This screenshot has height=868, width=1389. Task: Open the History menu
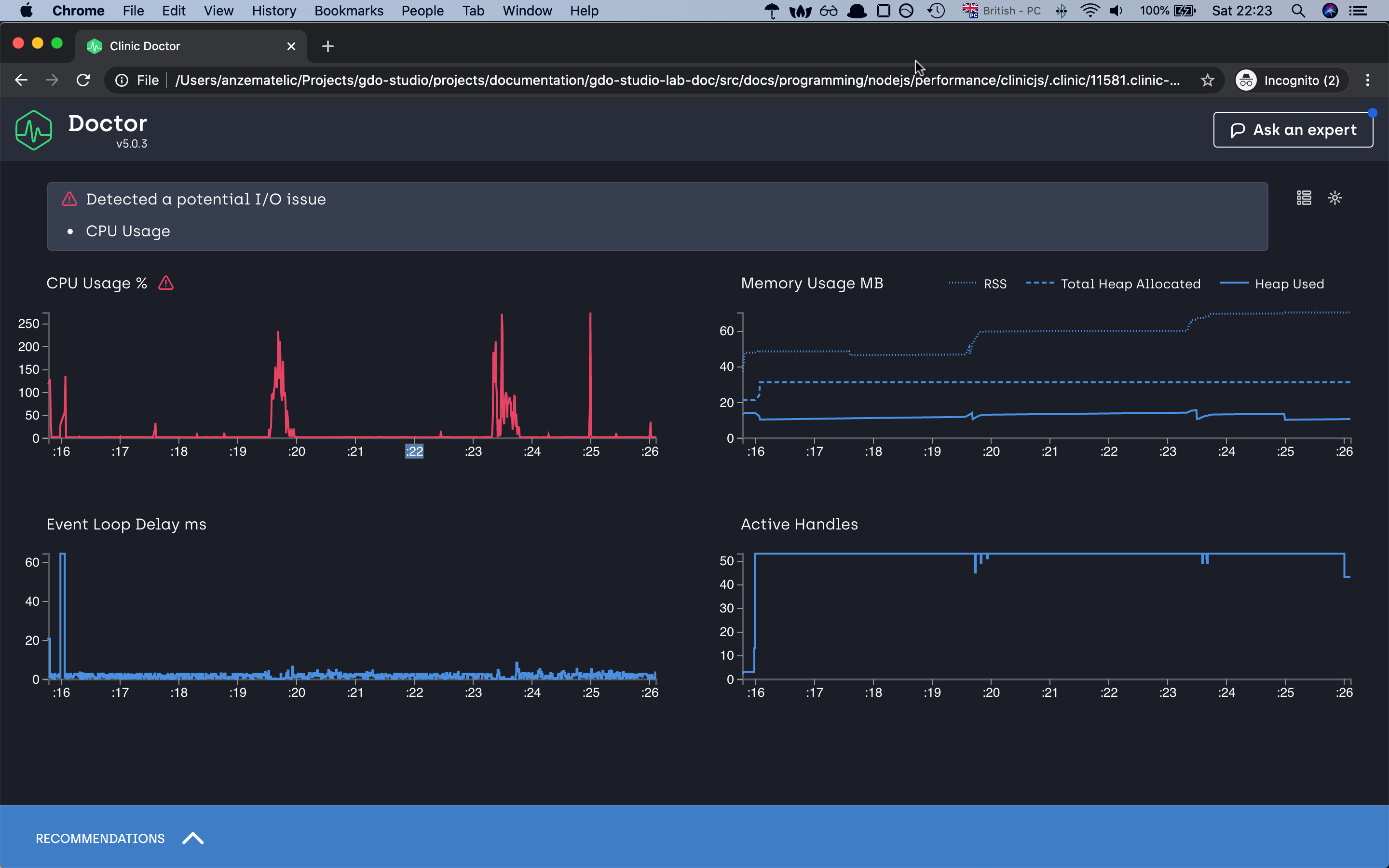click(274, 11)
